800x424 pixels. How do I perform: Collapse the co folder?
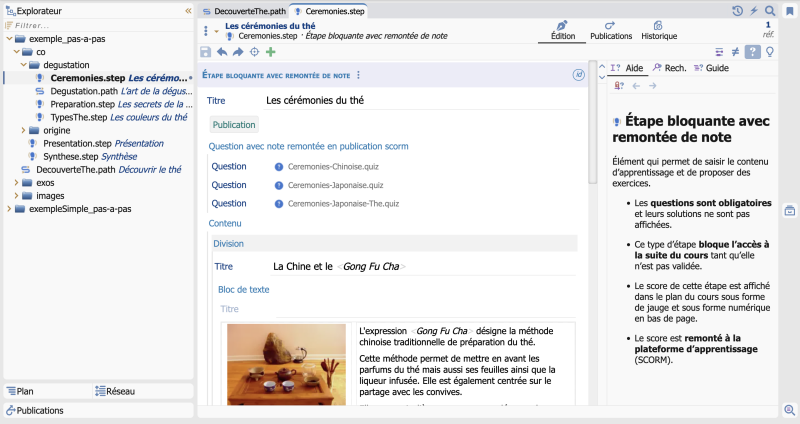[16, 52]
